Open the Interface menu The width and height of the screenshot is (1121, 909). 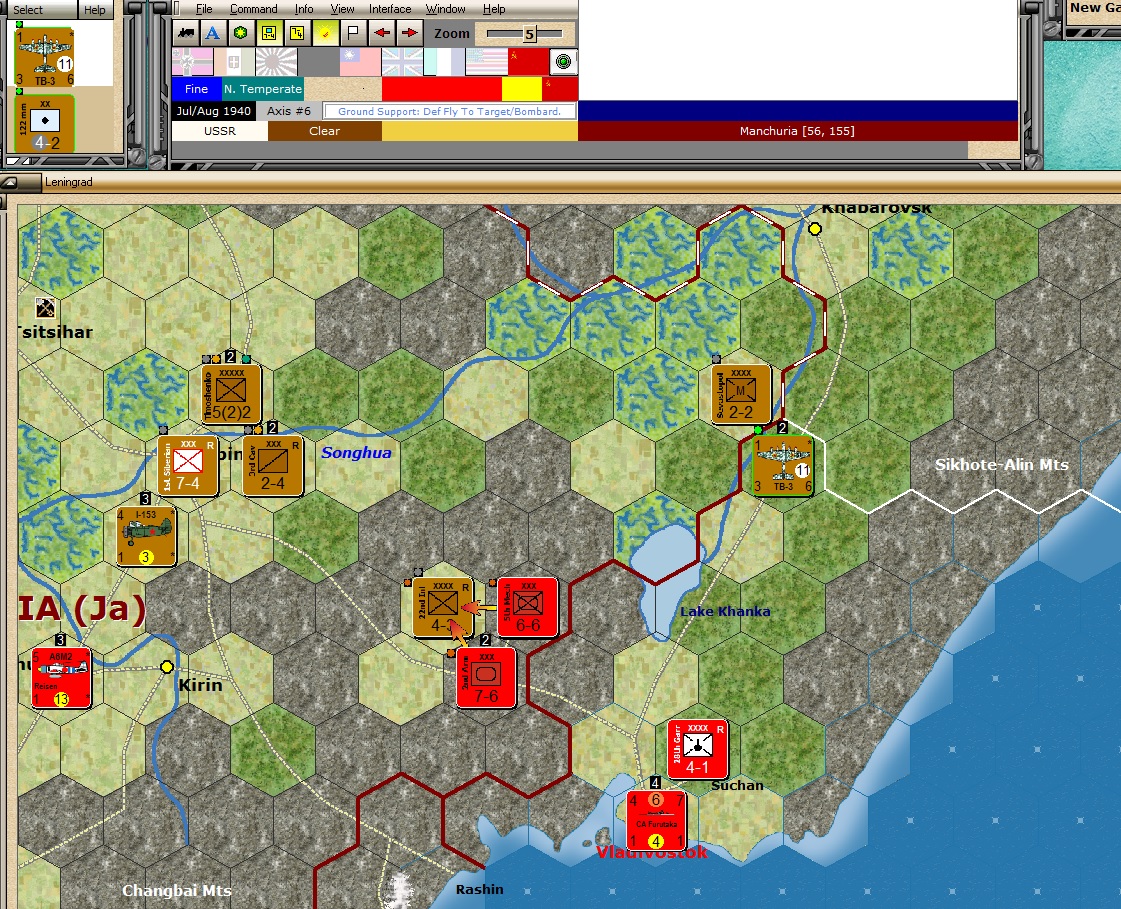click(x=390, y=9)
